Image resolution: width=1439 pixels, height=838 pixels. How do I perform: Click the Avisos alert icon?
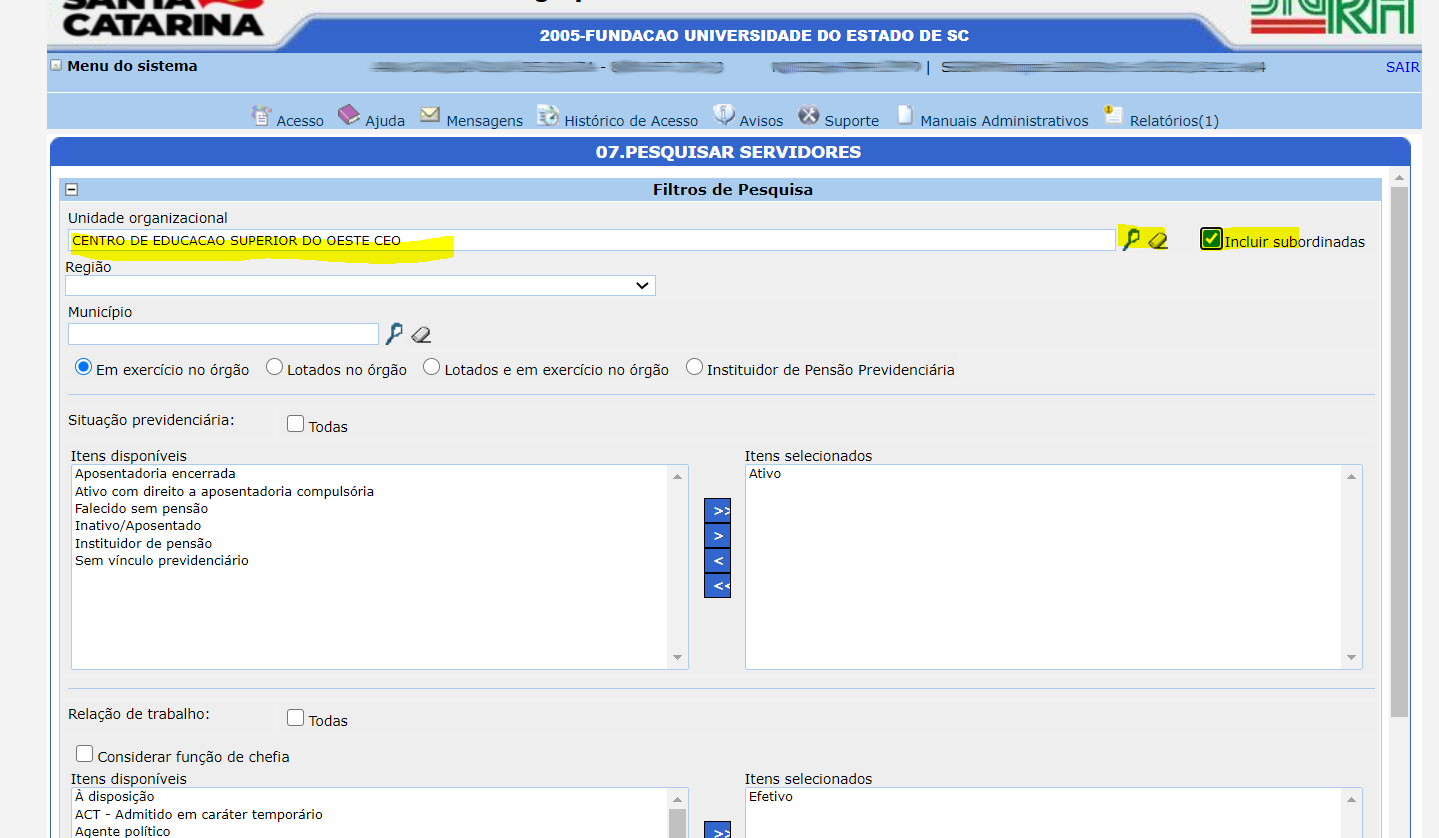724,116
